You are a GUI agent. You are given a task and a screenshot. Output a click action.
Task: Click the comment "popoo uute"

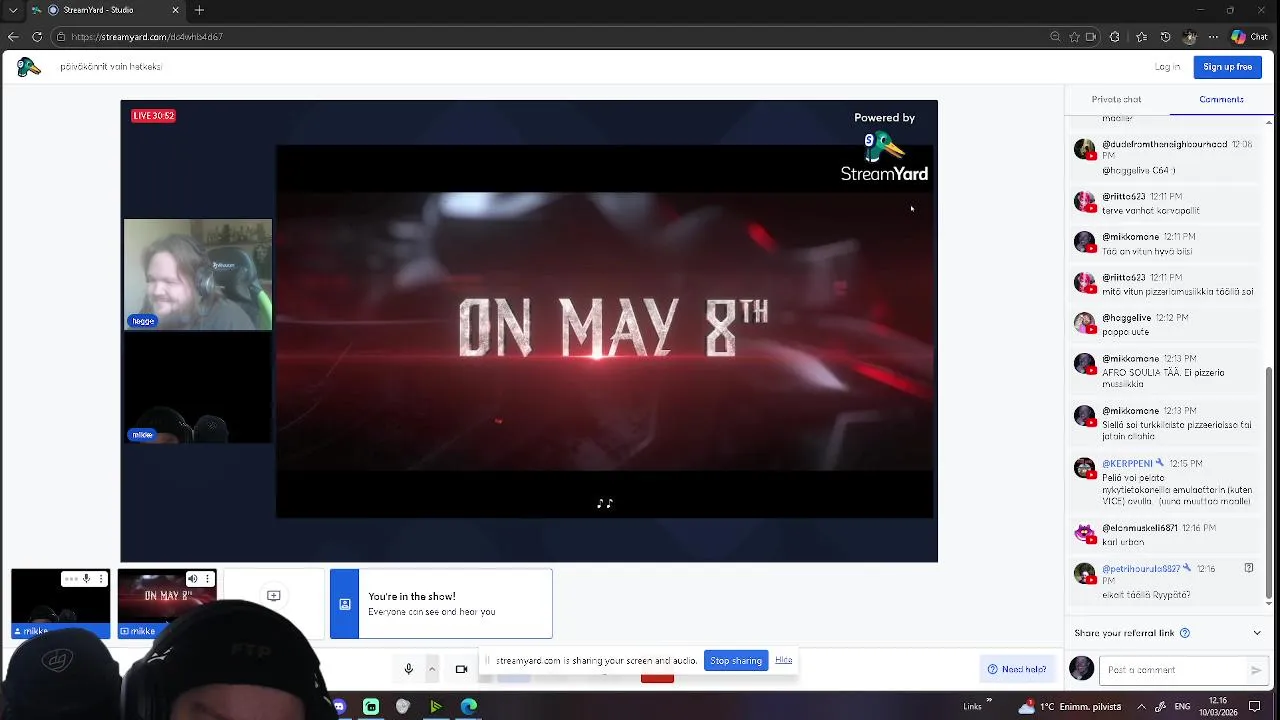point(1125,331)
